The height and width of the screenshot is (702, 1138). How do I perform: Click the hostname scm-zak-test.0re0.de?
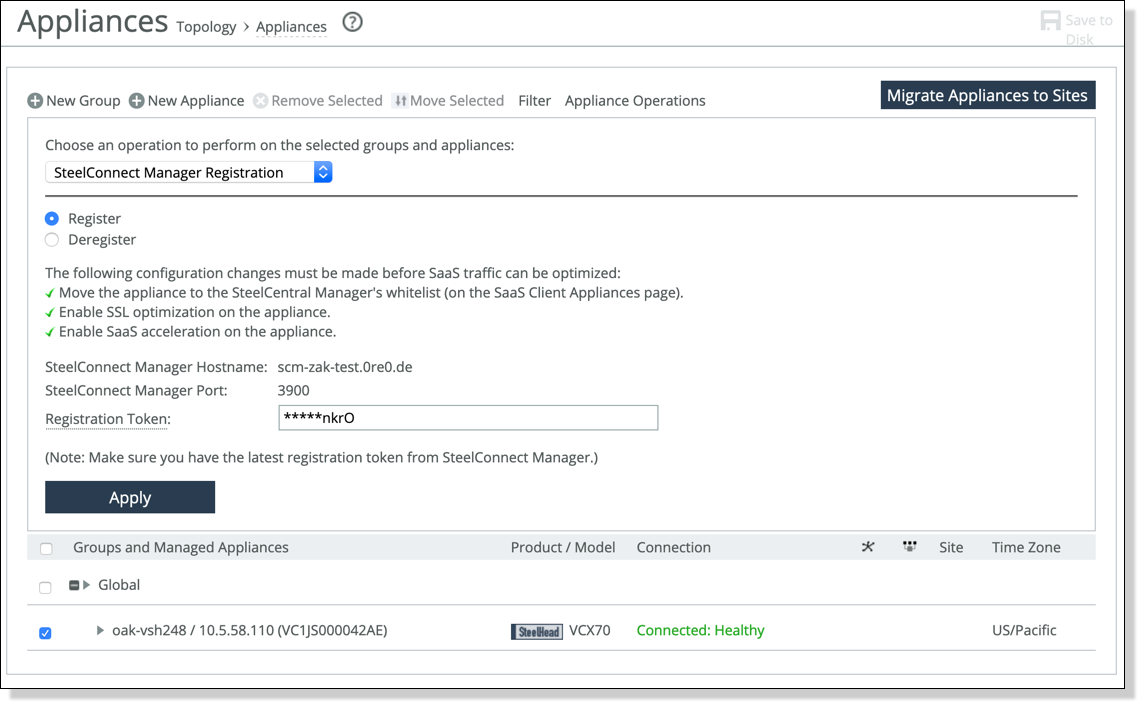(345, 367)
